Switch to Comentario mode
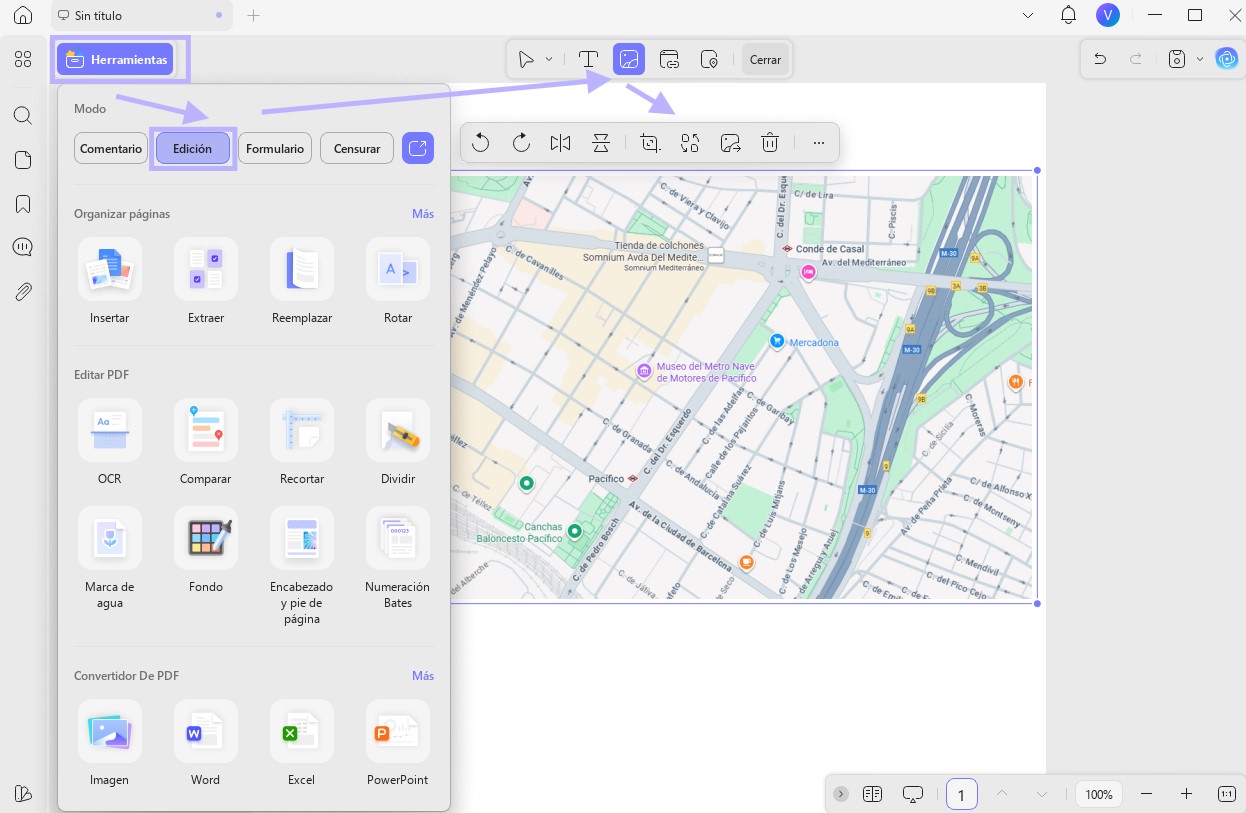 111,148
